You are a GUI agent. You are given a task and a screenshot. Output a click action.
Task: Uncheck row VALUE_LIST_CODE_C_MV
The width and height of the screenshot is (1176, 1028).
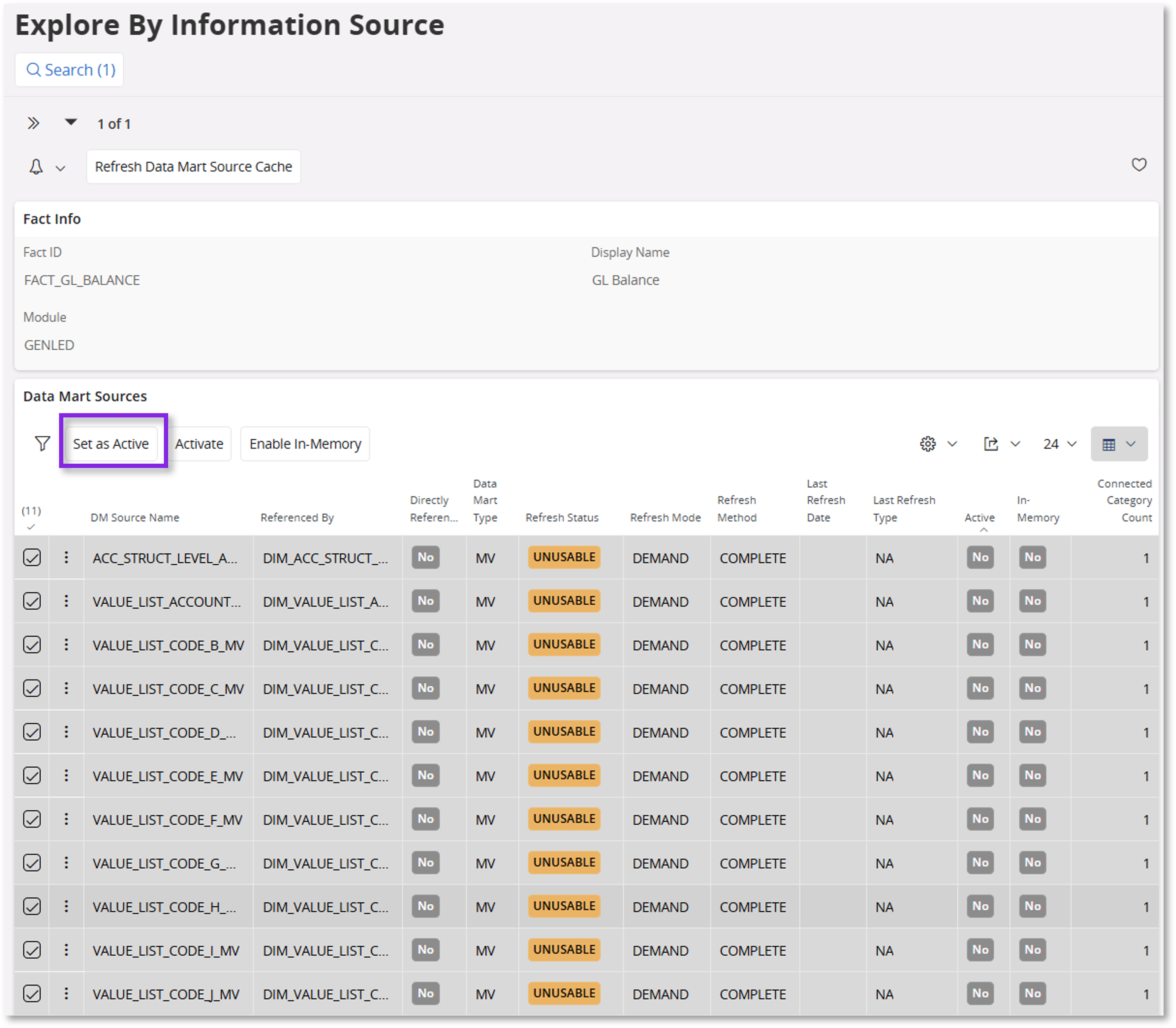pyautogui.click(x=32, y=688)
